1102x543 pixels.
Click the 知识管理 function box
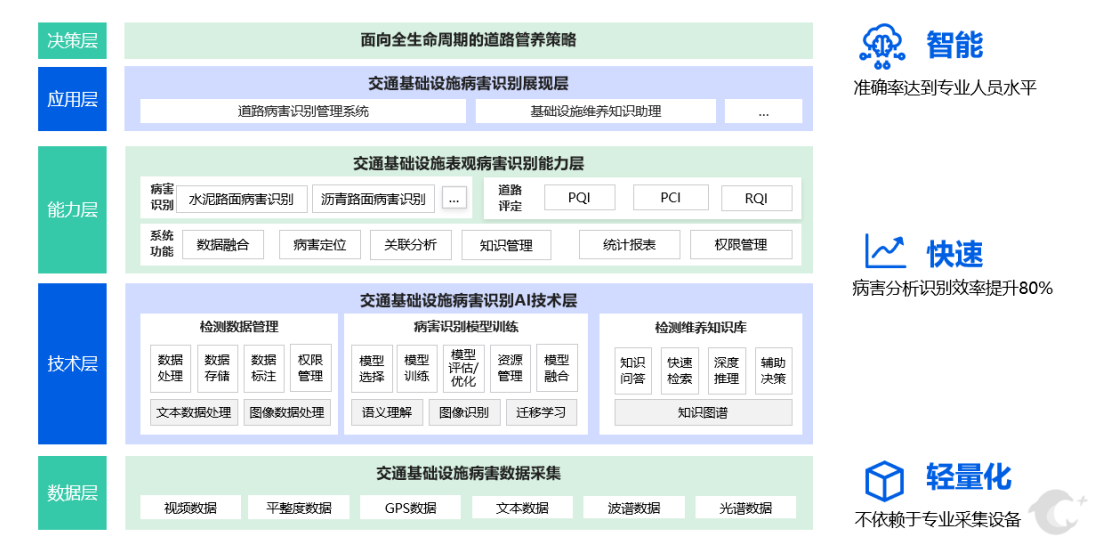coord(506,244)
